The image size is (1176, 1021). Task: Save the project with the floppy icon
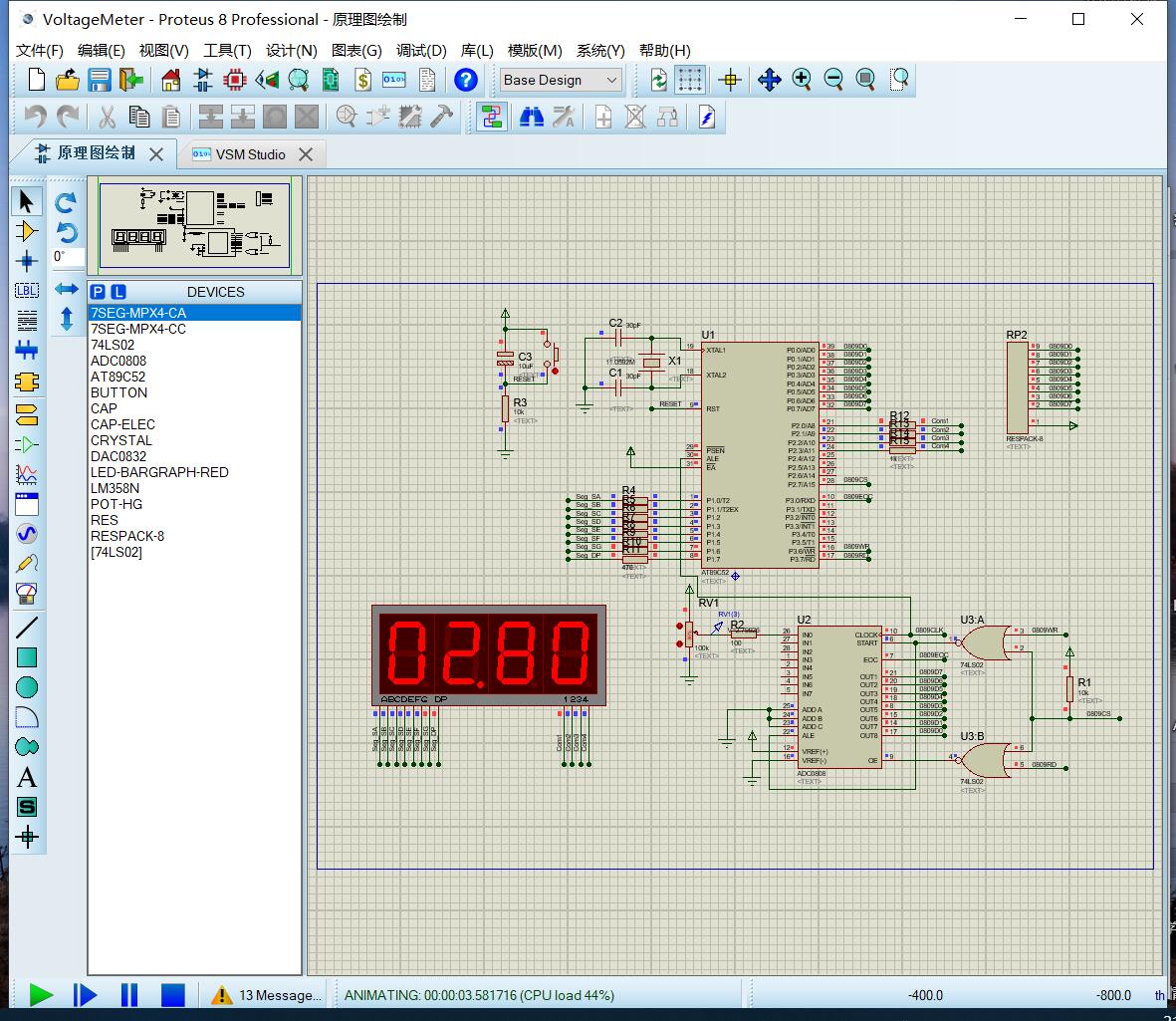(x=99, y=80)
